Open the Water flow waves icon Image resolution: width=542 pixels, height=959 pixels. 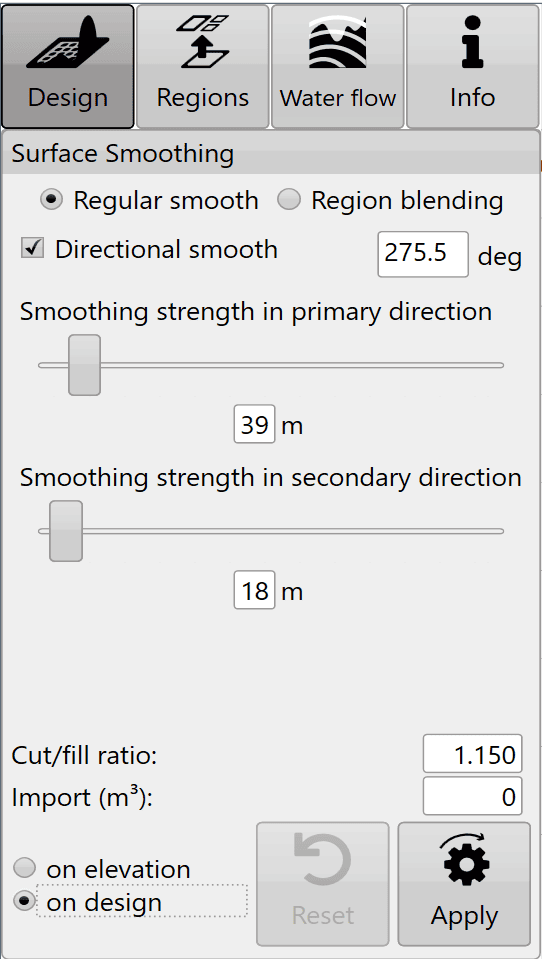click(x=338, y=42)
